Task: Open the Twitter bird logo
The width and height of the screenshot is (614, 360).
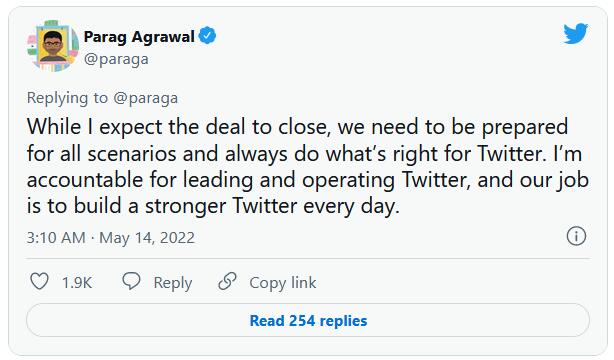Action: tap(576, 34)
